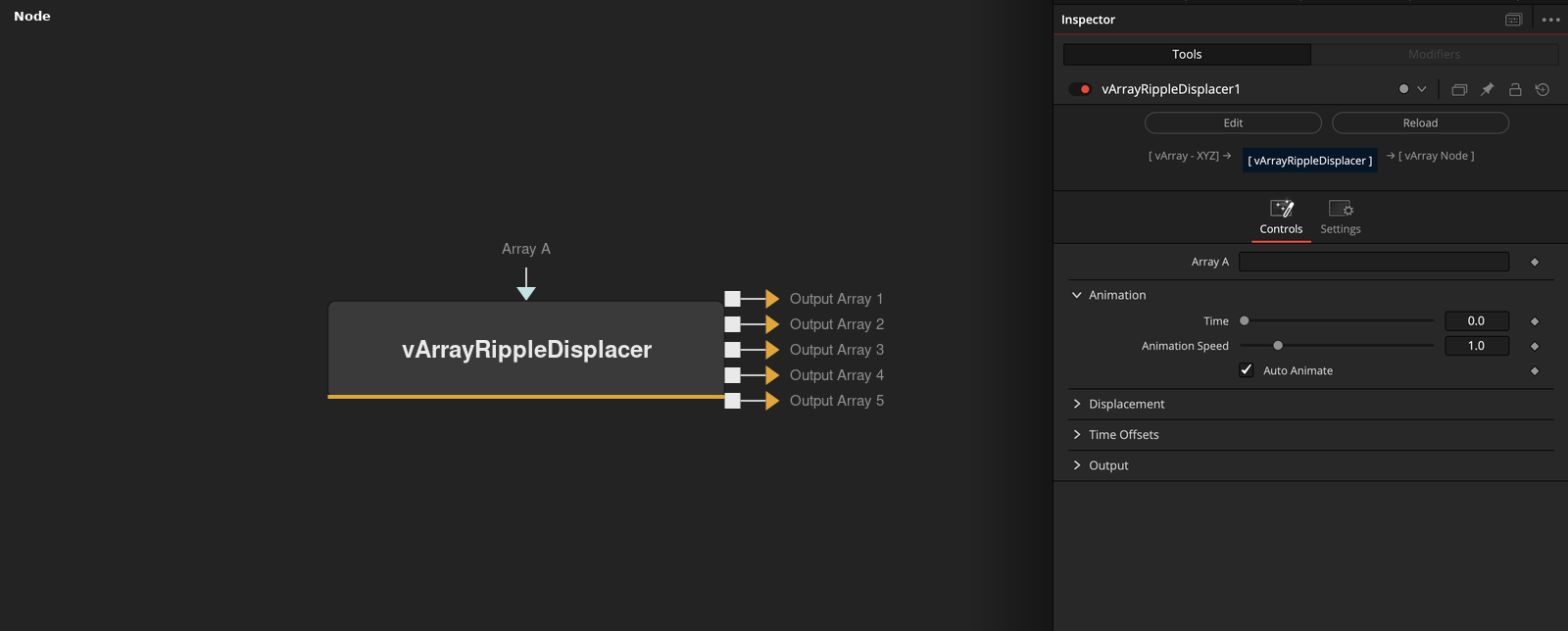Uncheck the Auto Animate checkbox
This screenshot has width=1568, height=631.
click(1247, 370)
